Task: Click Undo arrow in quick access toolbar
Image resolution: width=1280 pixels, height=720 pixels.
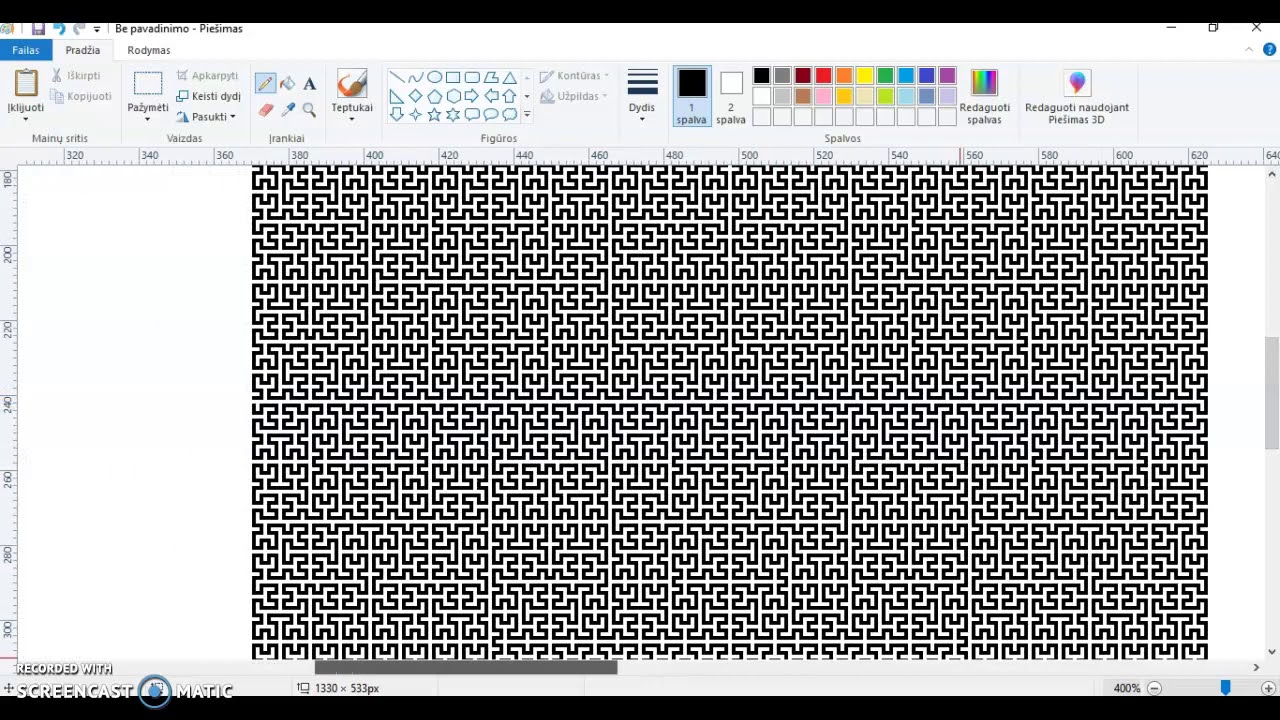Action: coord(59,29)
